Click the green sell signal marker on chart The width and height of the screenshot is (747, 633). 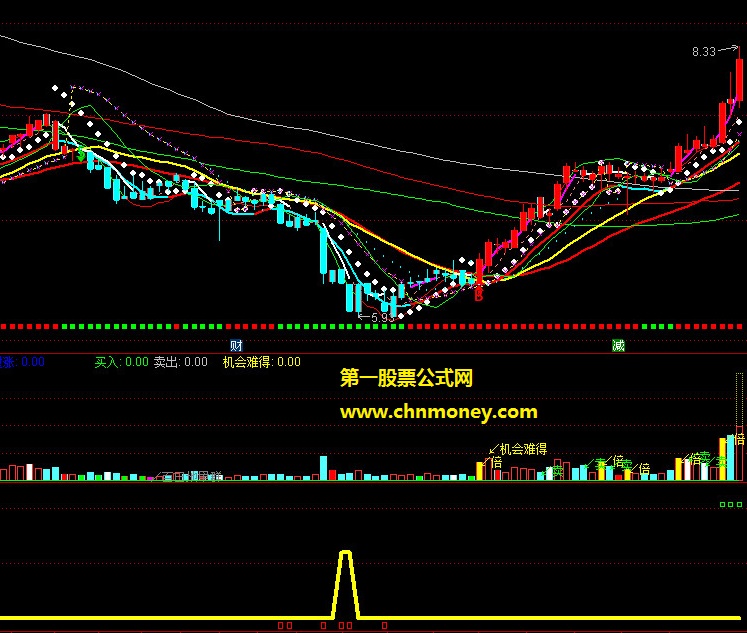81,154
